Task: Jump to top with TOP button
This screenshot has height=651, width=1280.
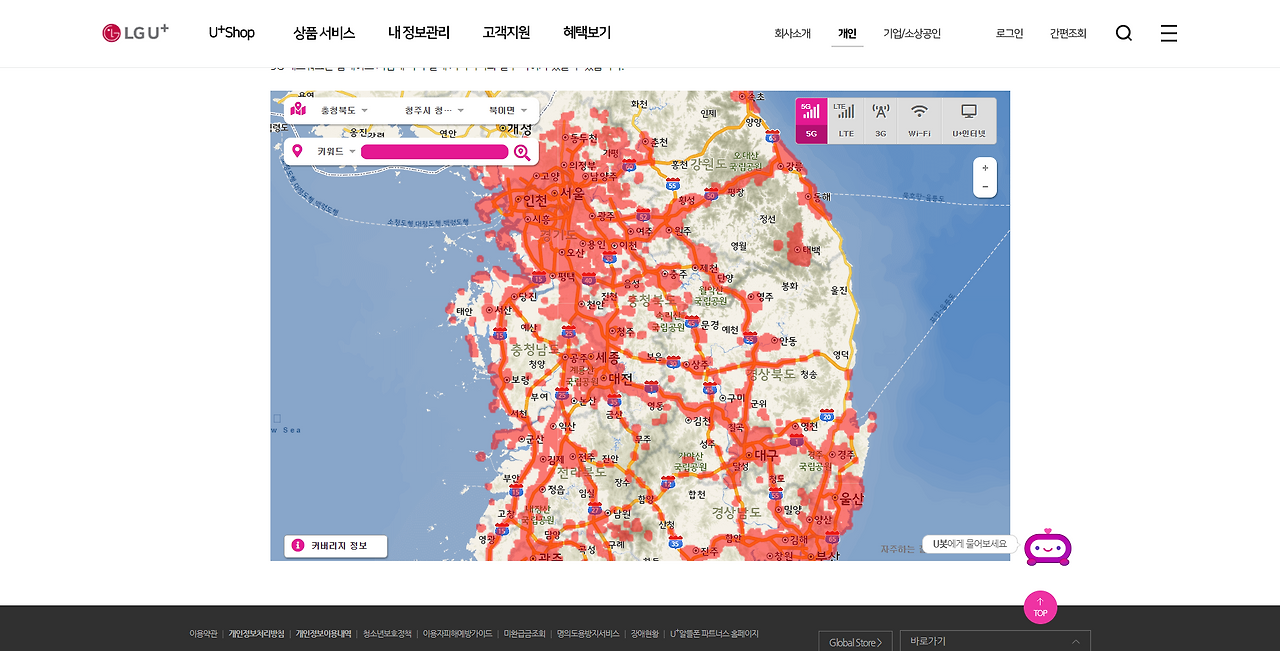Action: [x=1040, y=607]
